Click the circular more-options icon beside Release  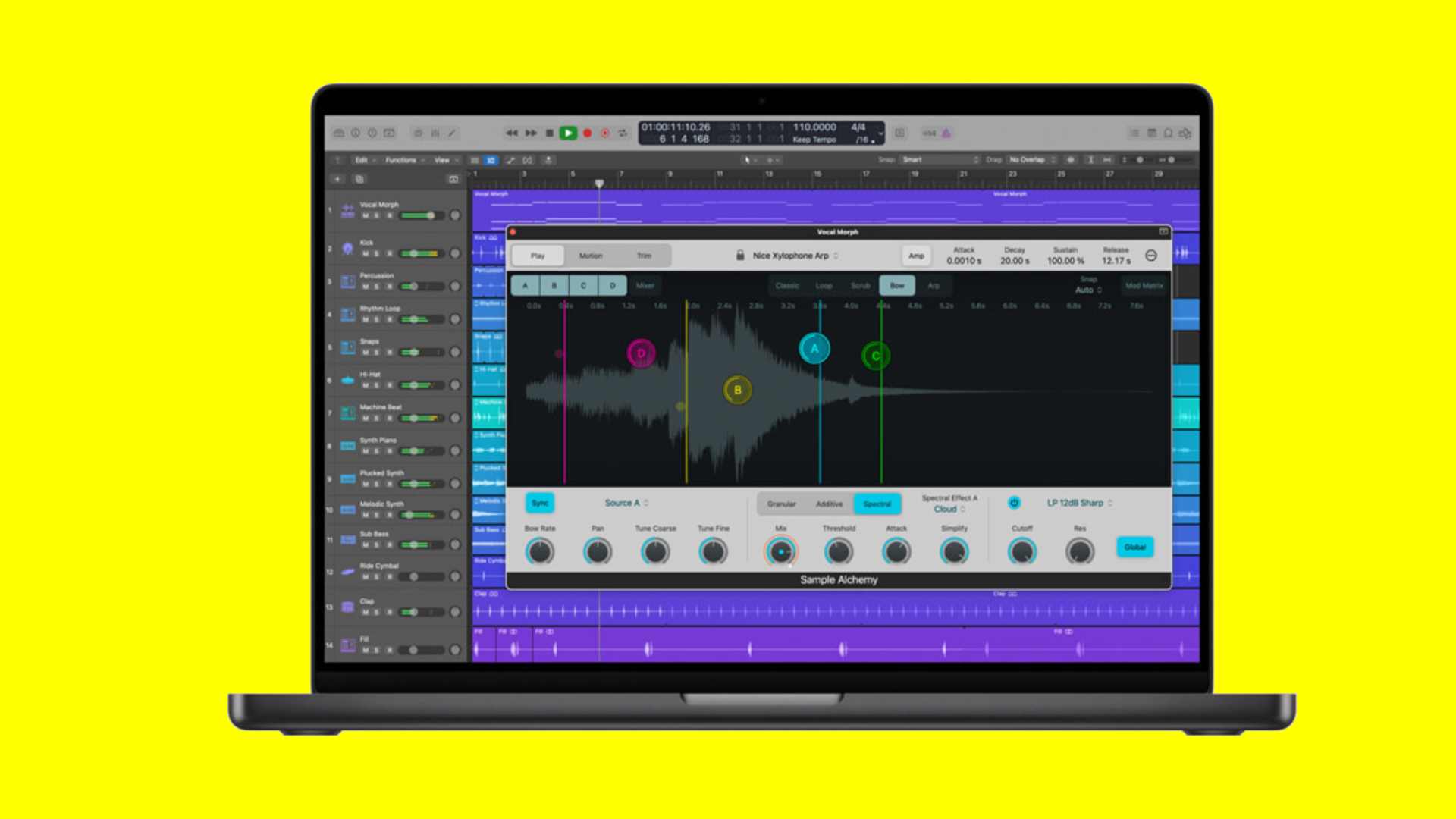click(1151, 256)
